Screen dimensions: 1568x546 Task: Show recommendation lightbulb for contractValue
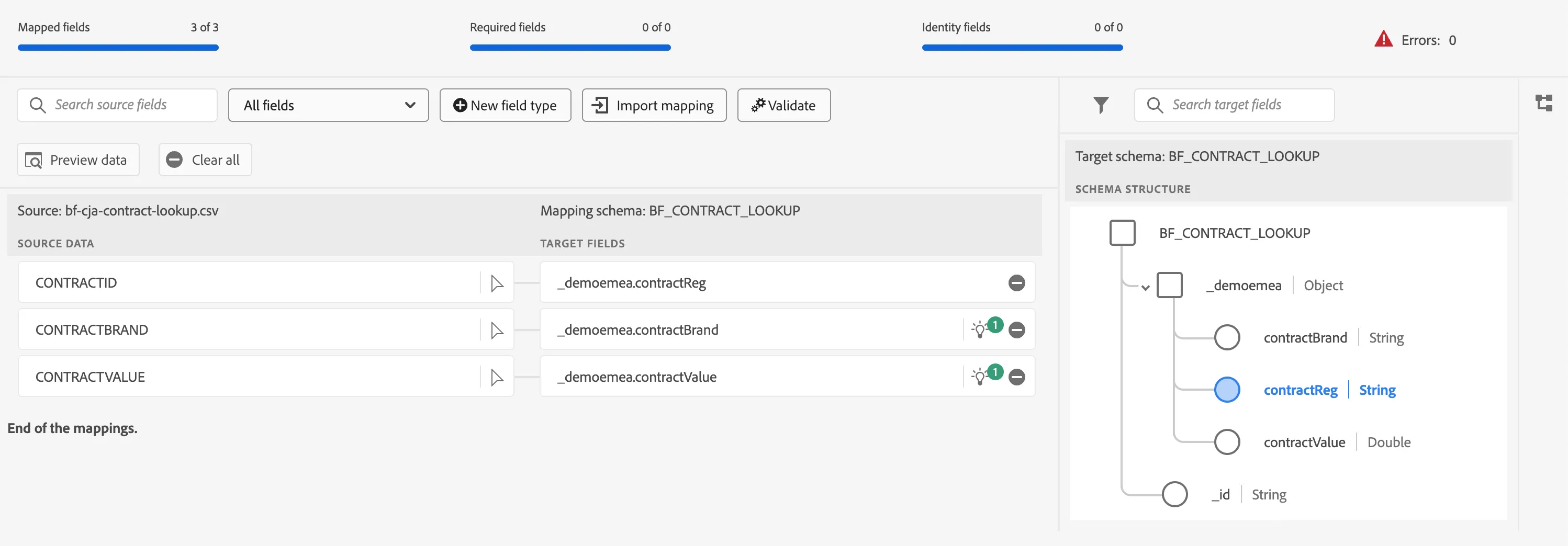(980, 377)
